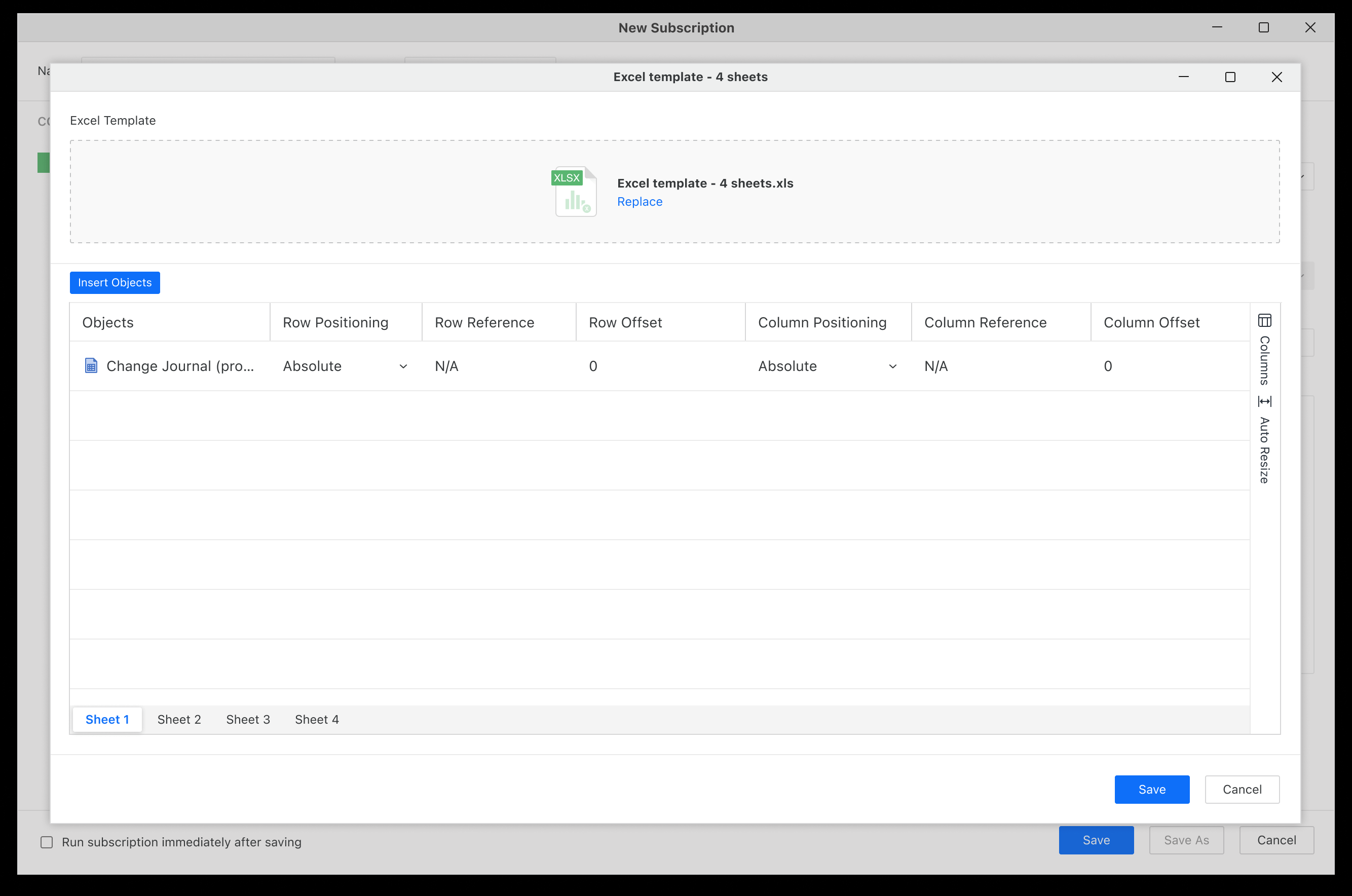
Task: Minimize the Excel template dialog
Action: point(1183,77)
